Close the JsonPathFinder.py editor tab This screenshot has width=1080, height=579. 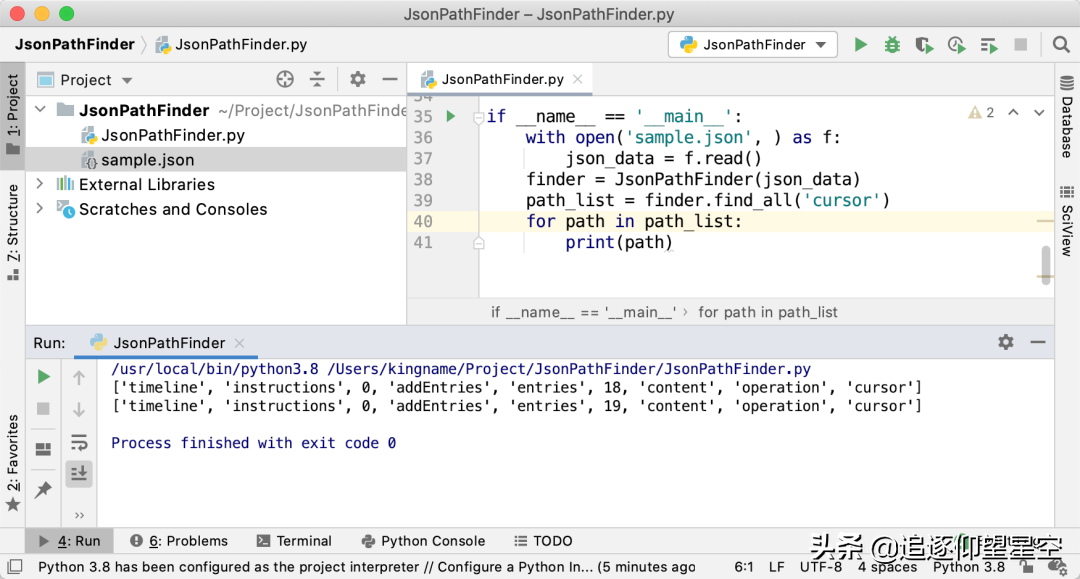pos(578,79)
